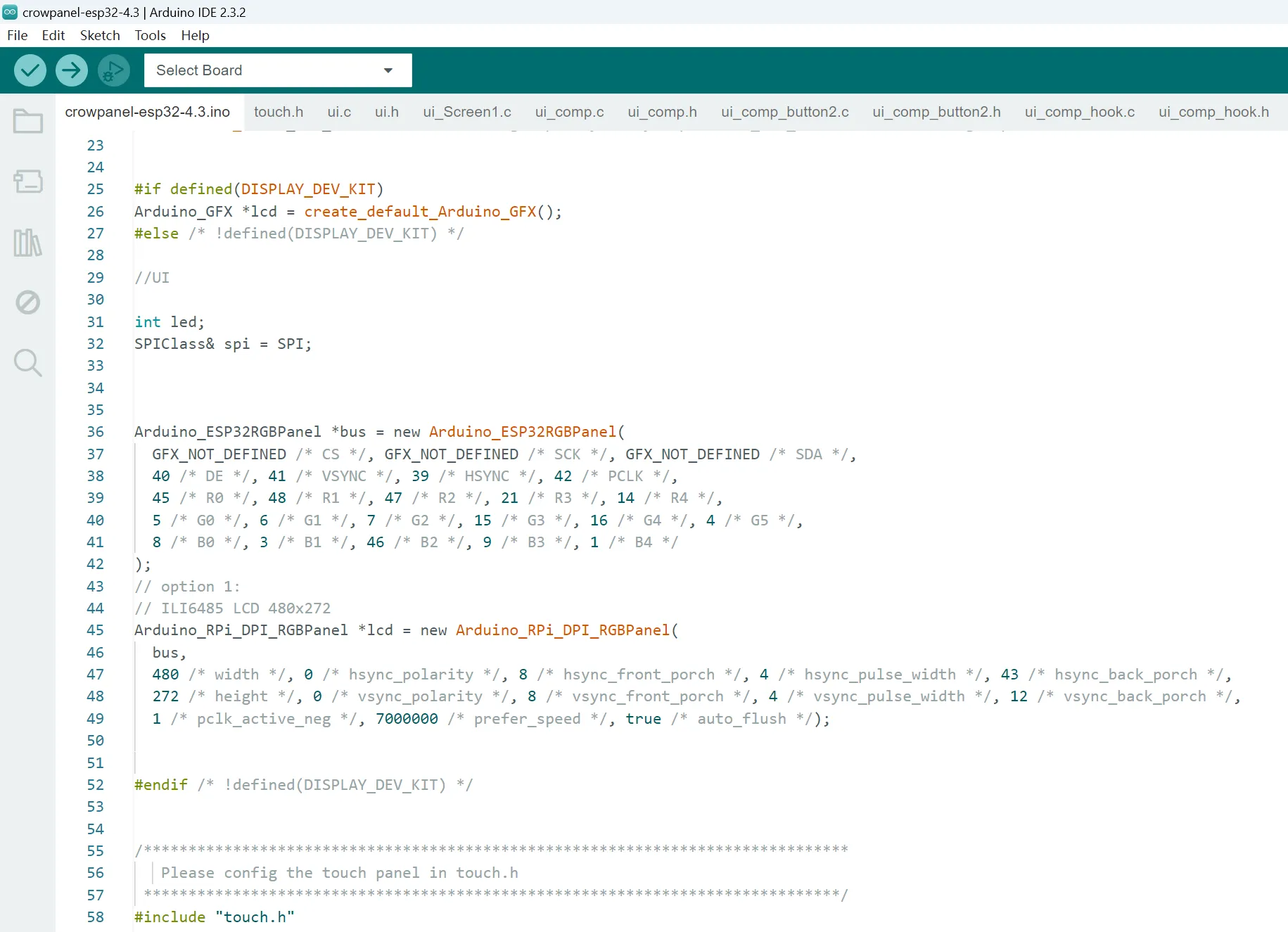Image resolution: width=1288 pixels, height=932 pixels.
Task: Open the Library Manager books icon
Action: pyautogui.click(x=28, y=243)
